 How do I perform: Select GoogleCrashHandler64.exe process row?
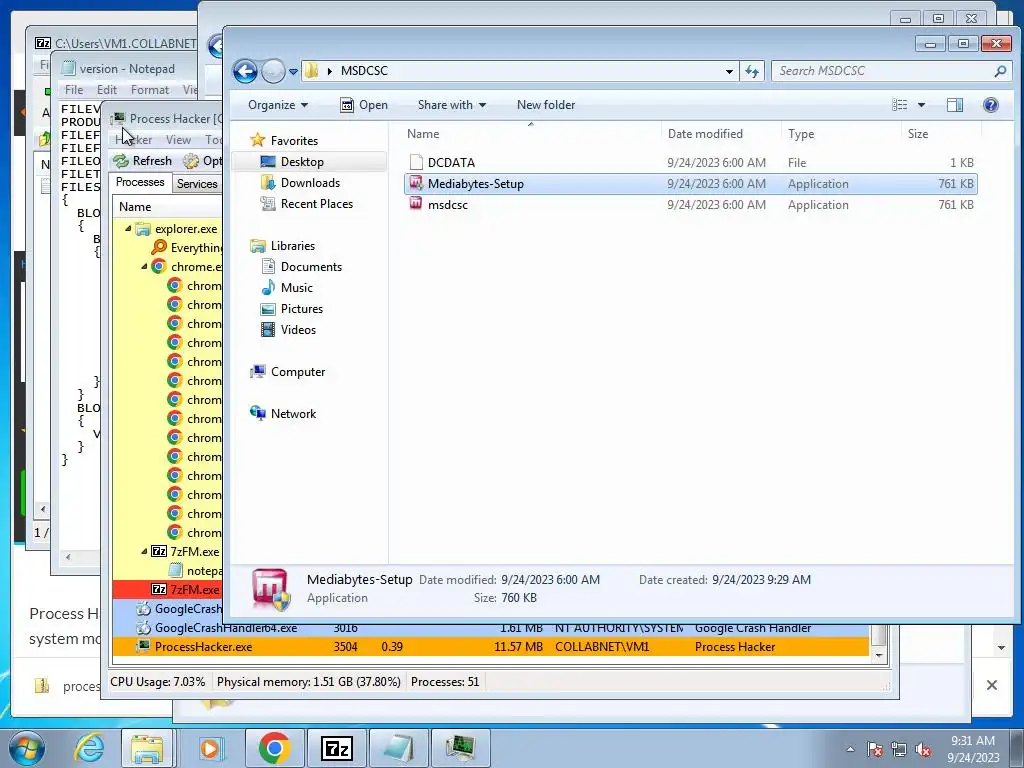490,628
